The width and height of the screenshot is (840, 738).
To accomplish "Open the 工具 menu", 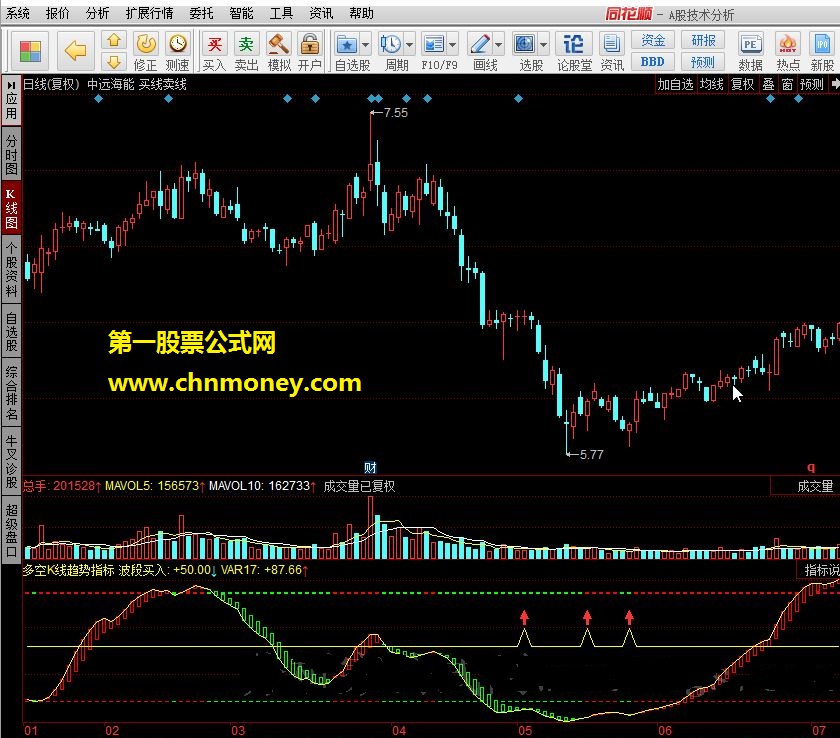I will pos(281,13).
